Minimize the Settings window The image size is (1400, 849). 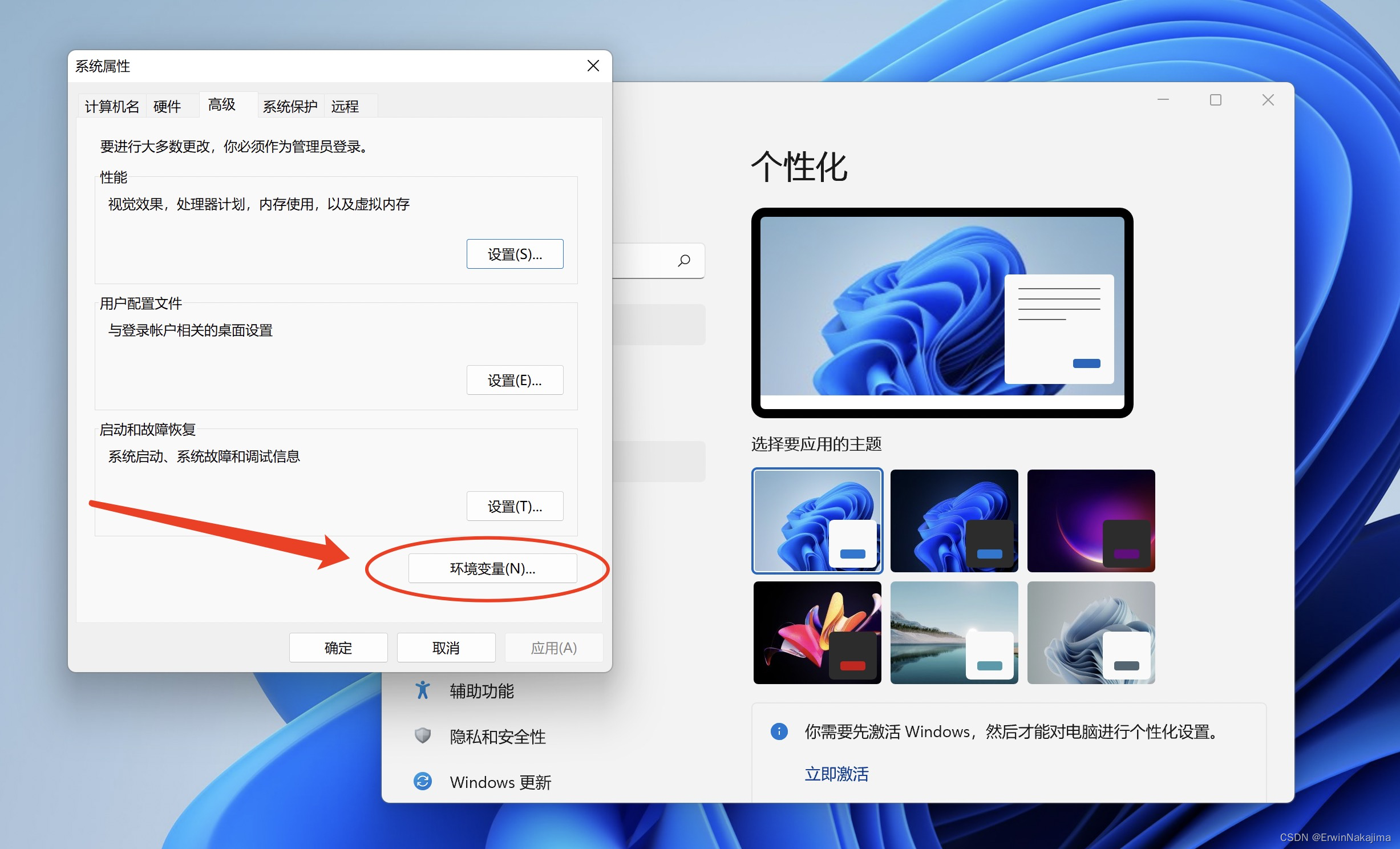(x=1163, y=100)
